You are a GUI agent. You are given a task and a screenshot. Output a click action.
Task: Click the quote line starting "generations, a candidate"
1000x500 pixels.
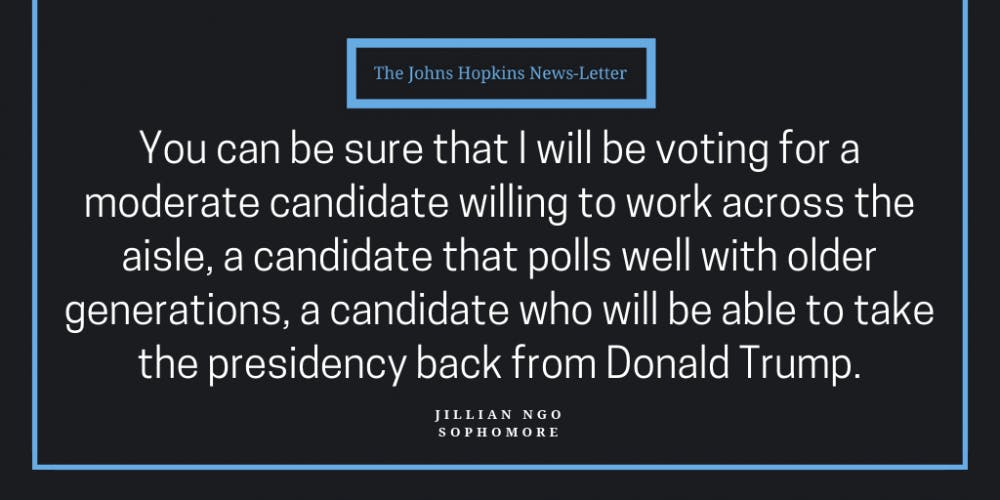499,310
